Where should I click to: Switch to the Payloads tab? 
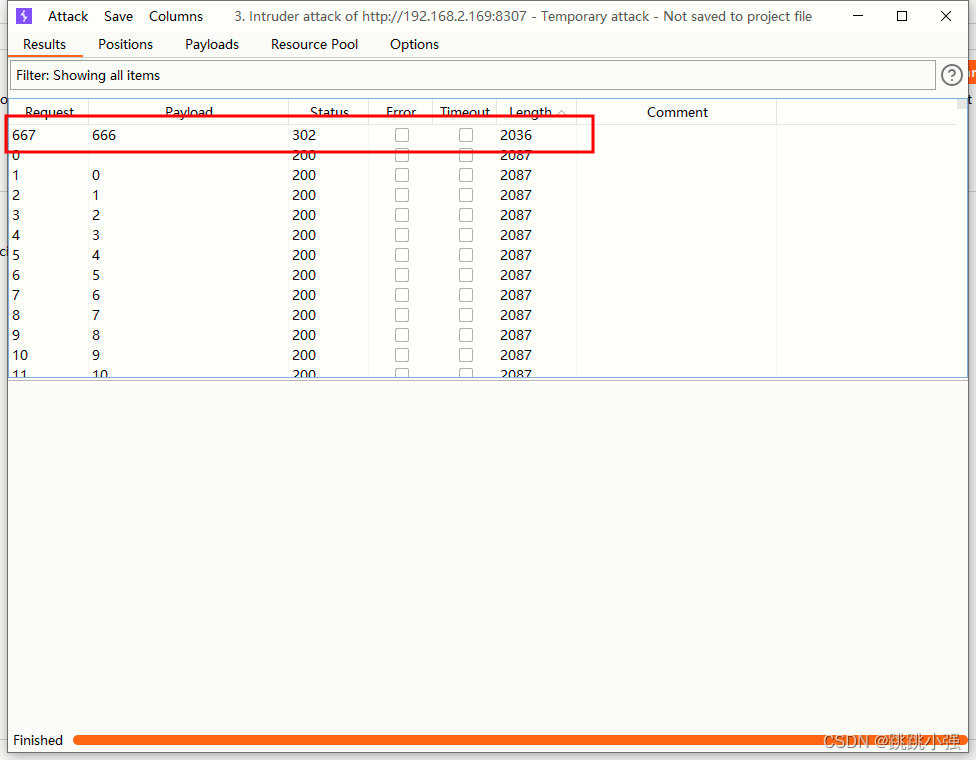coord(212,44)
